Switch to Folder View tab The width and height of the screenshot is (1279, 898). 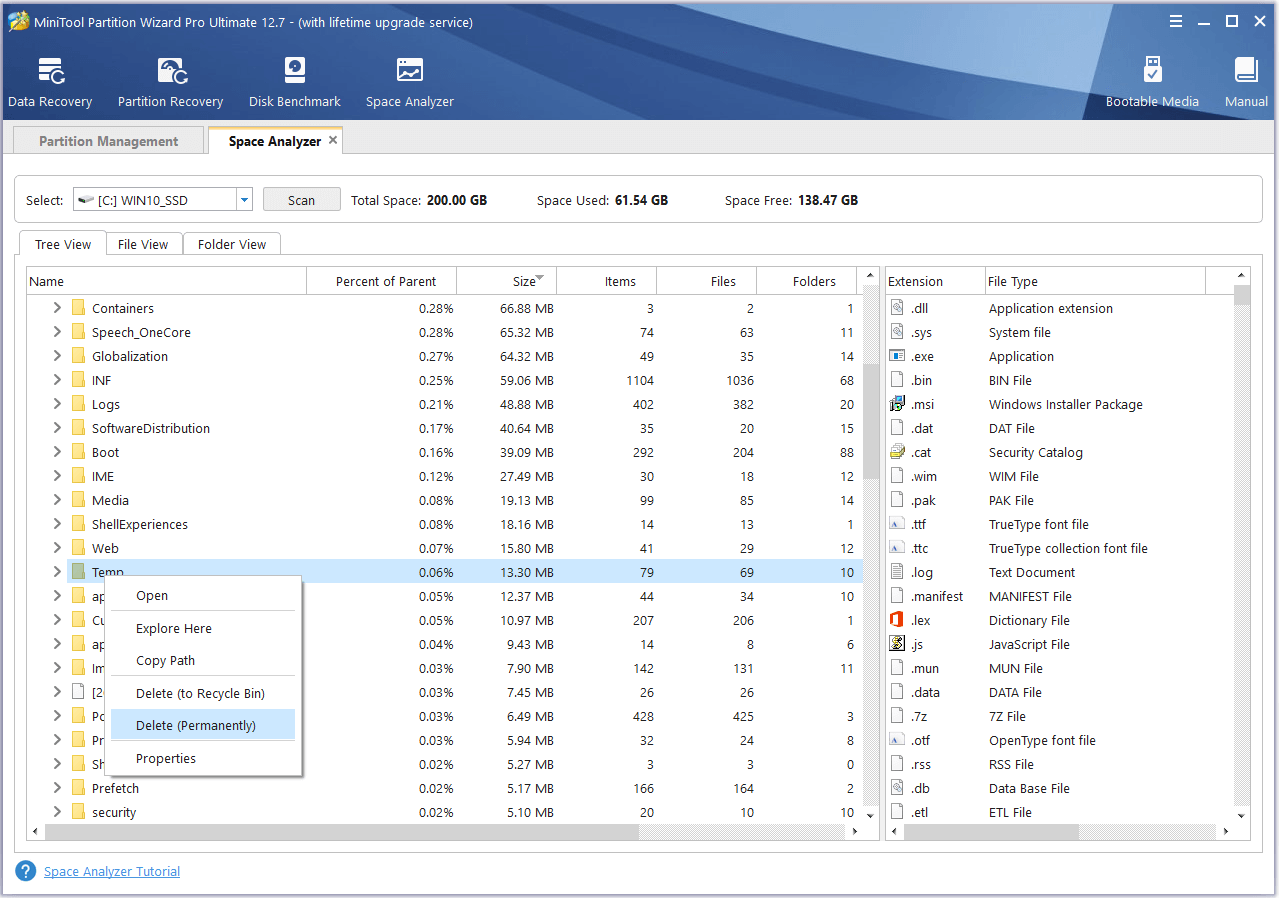coord(232,244)
